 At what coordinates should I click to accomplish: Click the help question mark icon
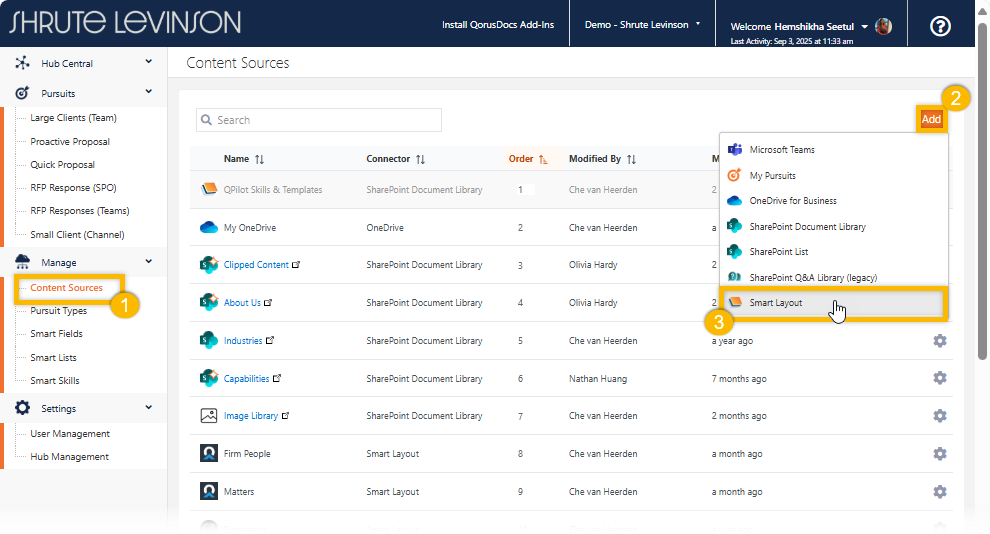(940, 26)
